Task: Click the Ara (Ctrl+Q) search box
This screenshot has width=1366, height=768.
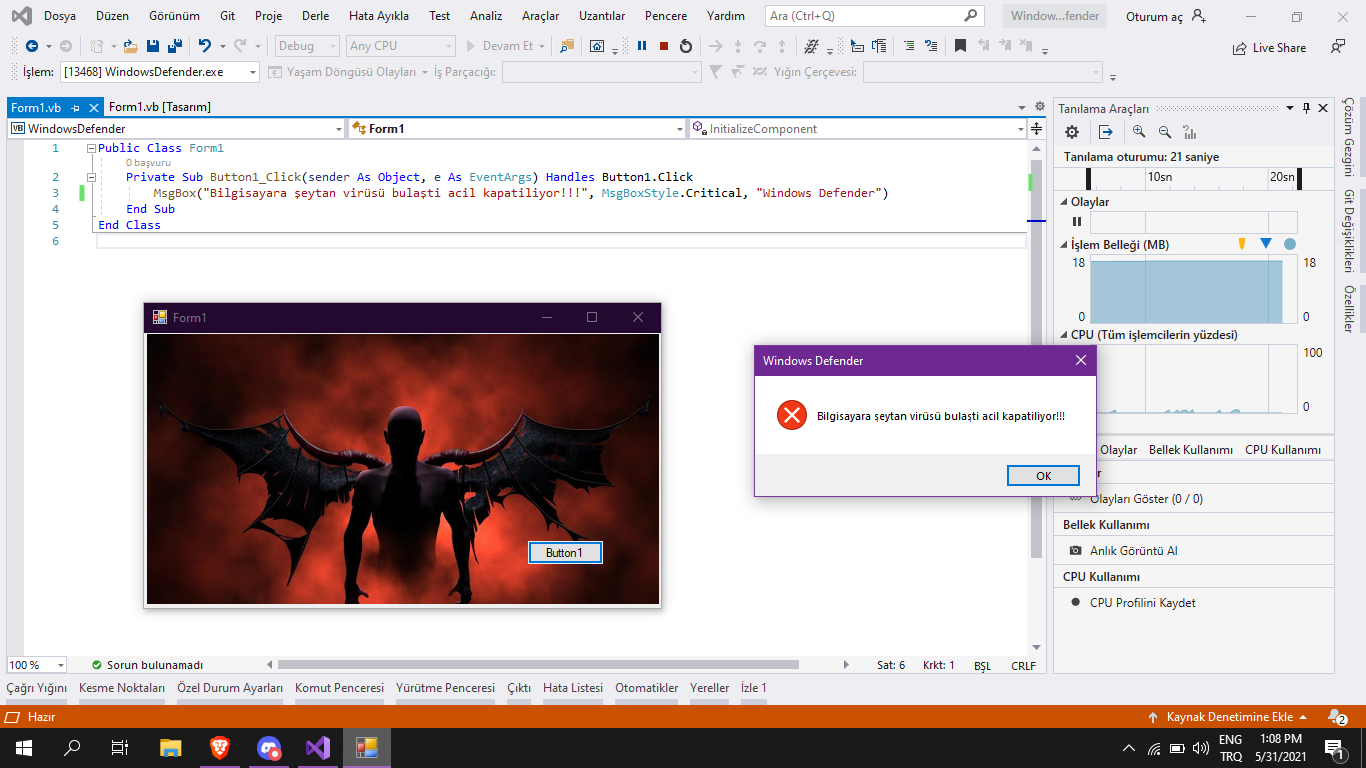Action: coord(874,16)
